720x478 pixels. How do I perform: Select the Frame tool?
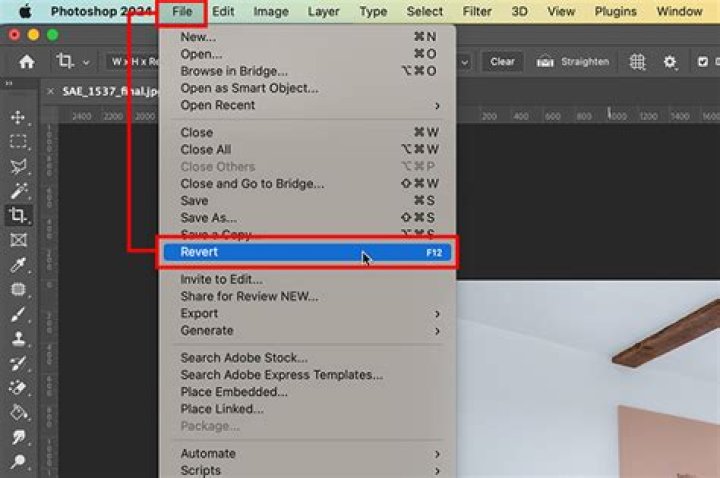(x=18, y=240)
